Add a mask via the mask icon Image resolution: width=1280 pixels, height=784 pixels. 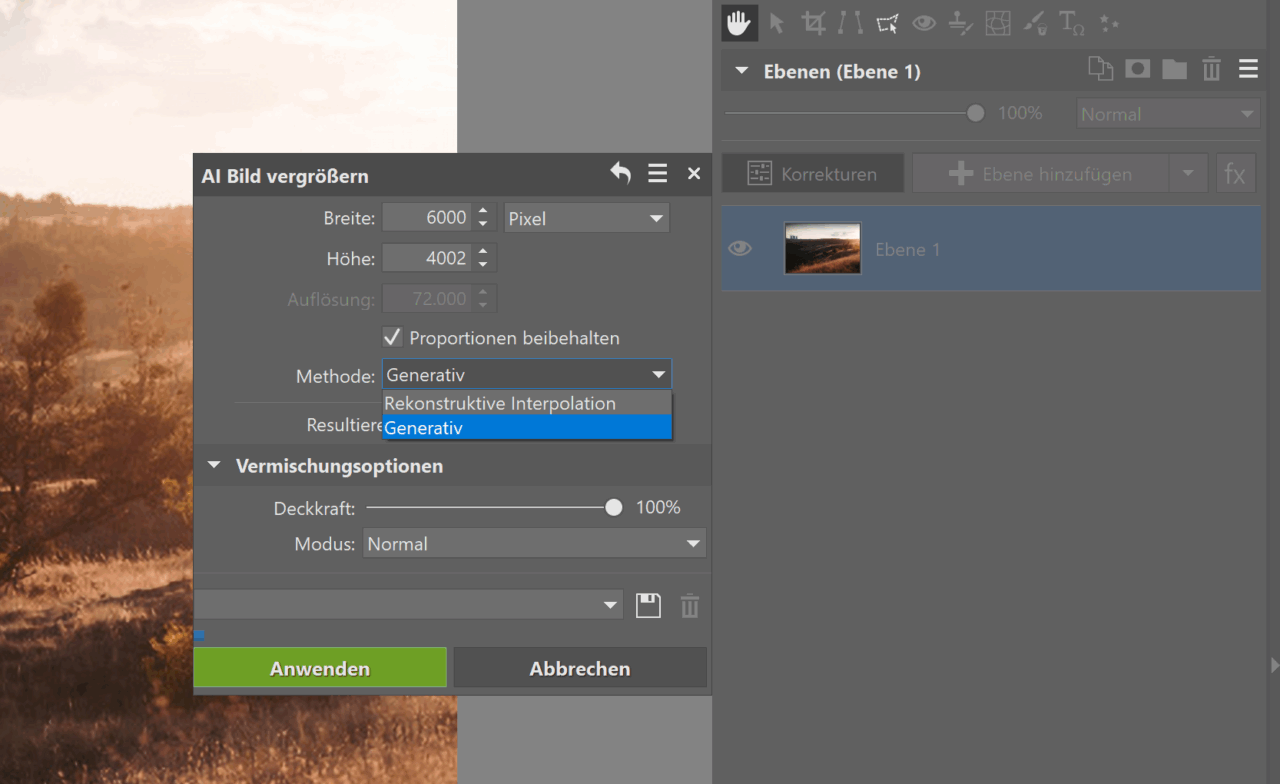[x=1137, y=69]
